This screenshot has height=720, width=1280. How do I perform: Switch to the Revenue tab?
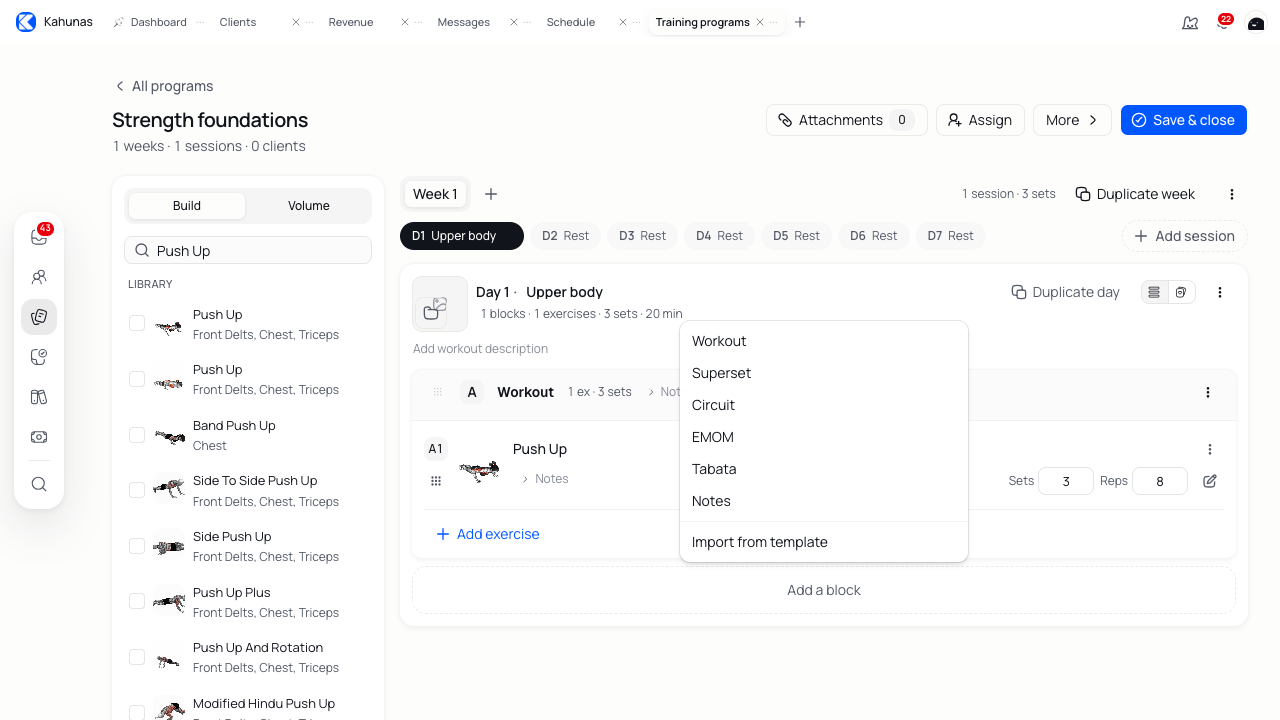pos(351,22)
